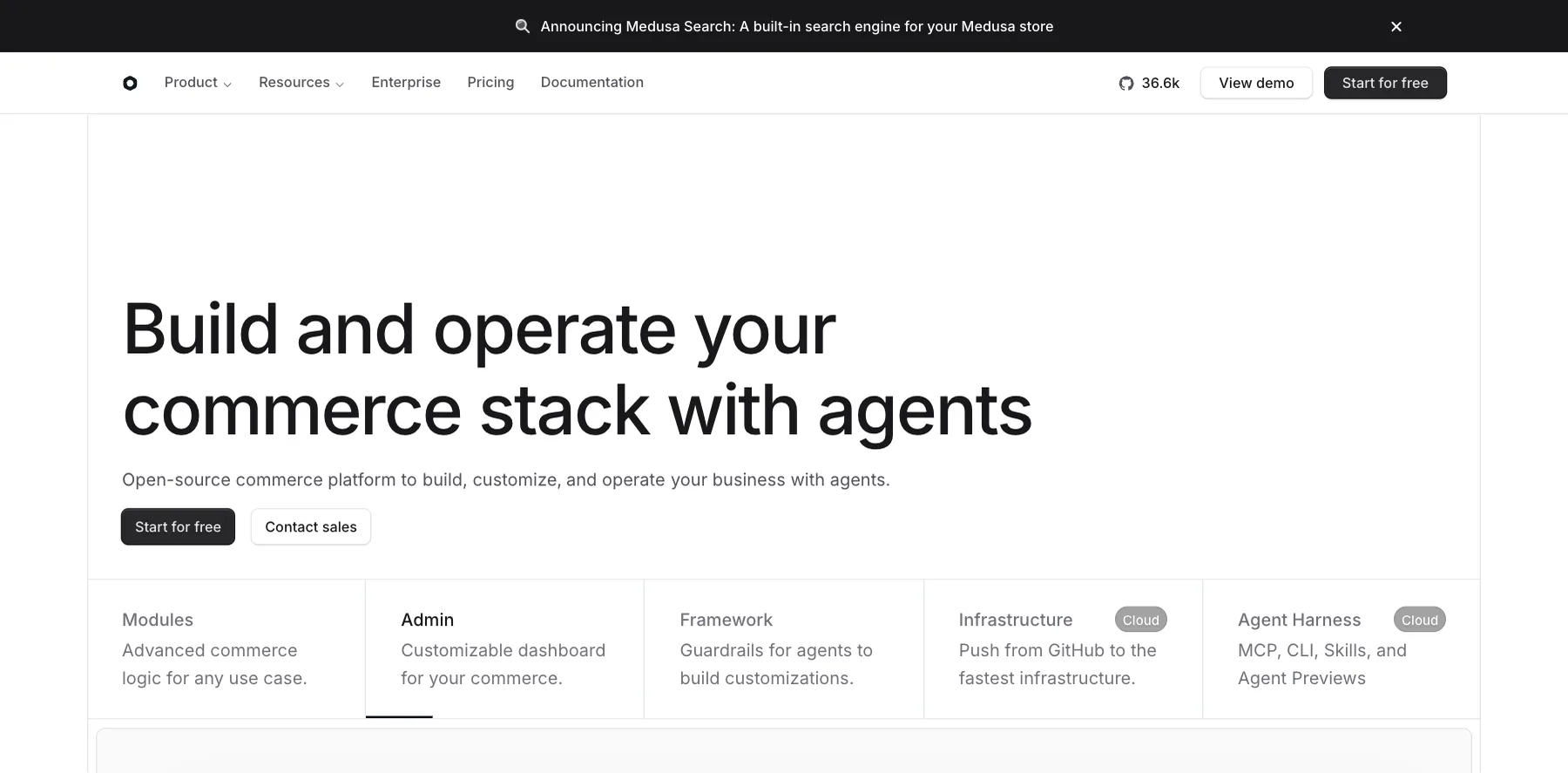1568x773 pixels.
Task: Click the View demo button
Action: [1256, 83]
